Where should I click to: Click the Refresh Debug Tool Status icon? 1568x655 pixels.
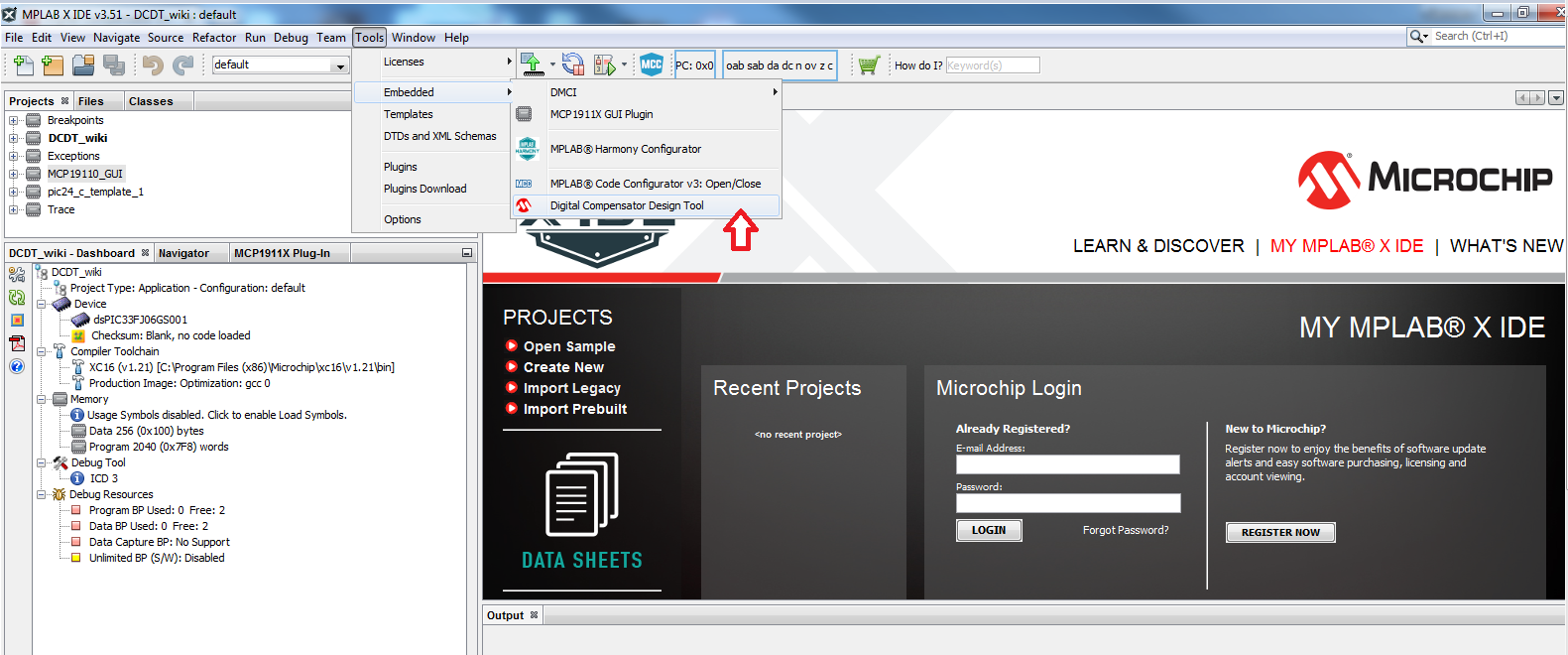pos(17,297)
